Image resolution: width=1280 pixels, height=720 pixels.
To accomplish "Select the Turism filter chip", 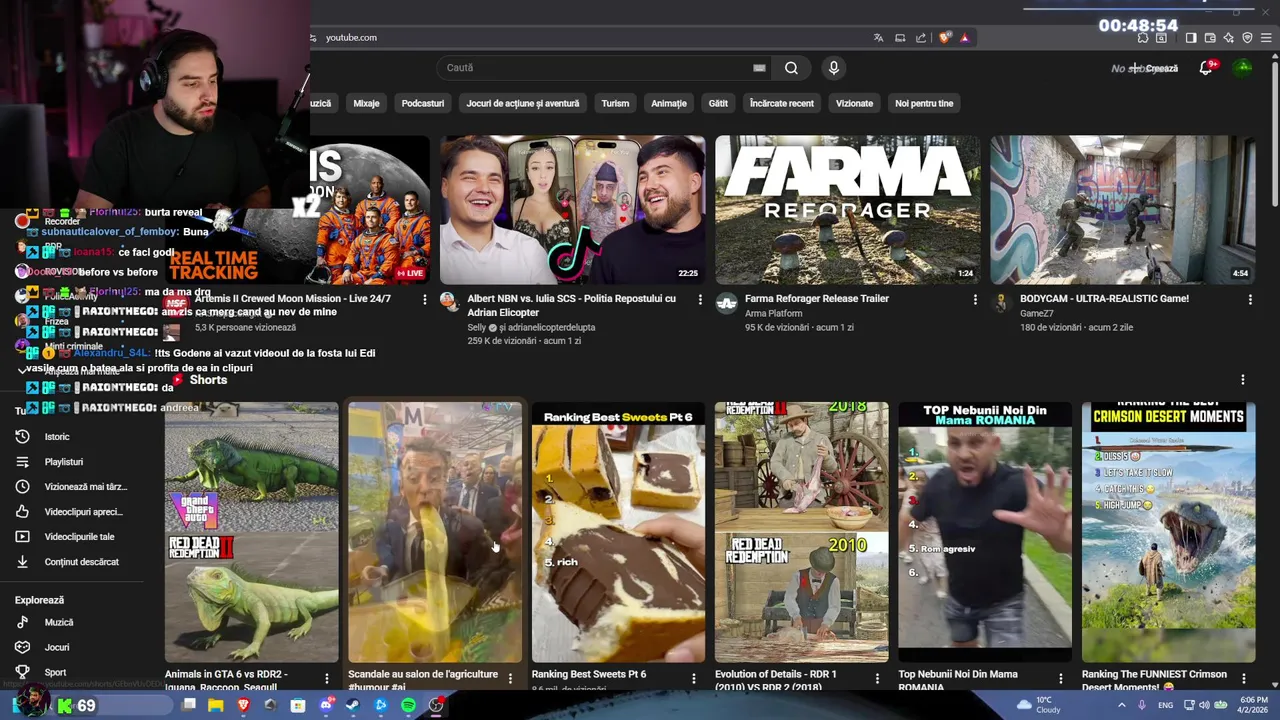I will click(x=615, y=103).
